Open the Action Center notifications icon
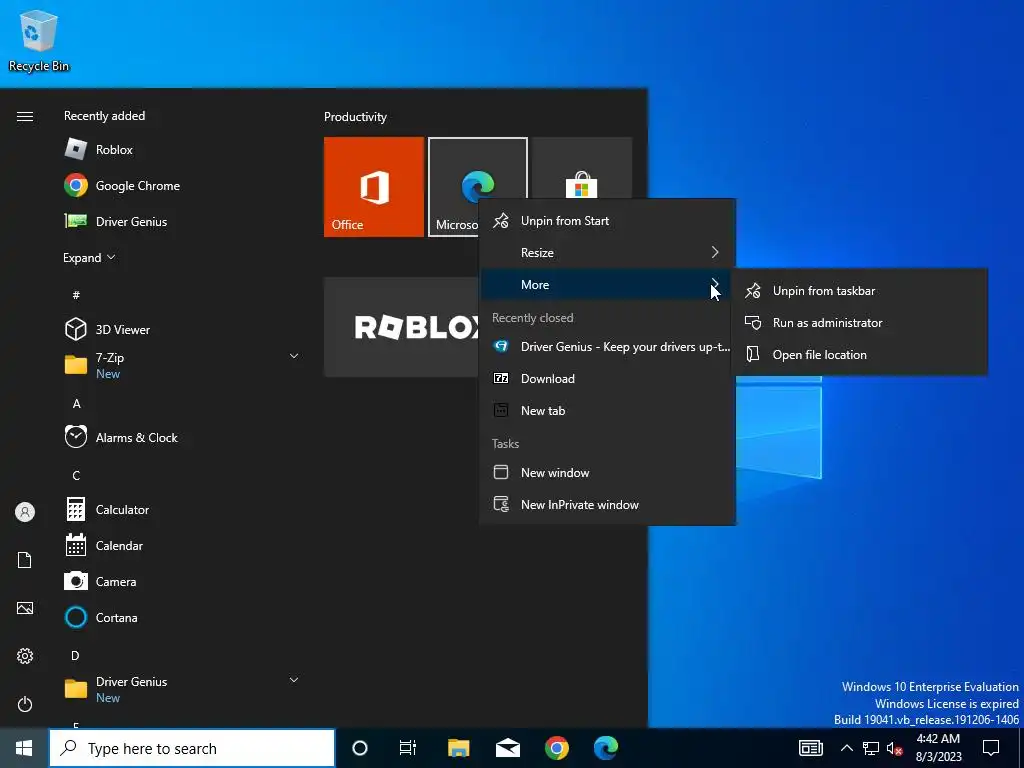 pyautogui.click(x=991, y=748)
